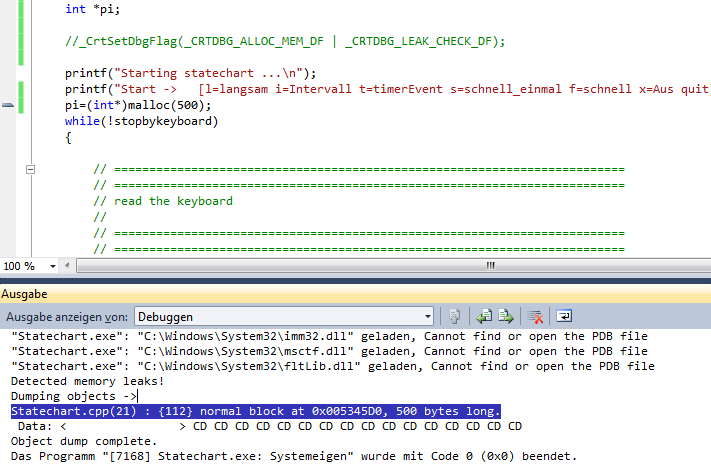
Task: Click the marker icon in the editor margin
Action: 9,104
